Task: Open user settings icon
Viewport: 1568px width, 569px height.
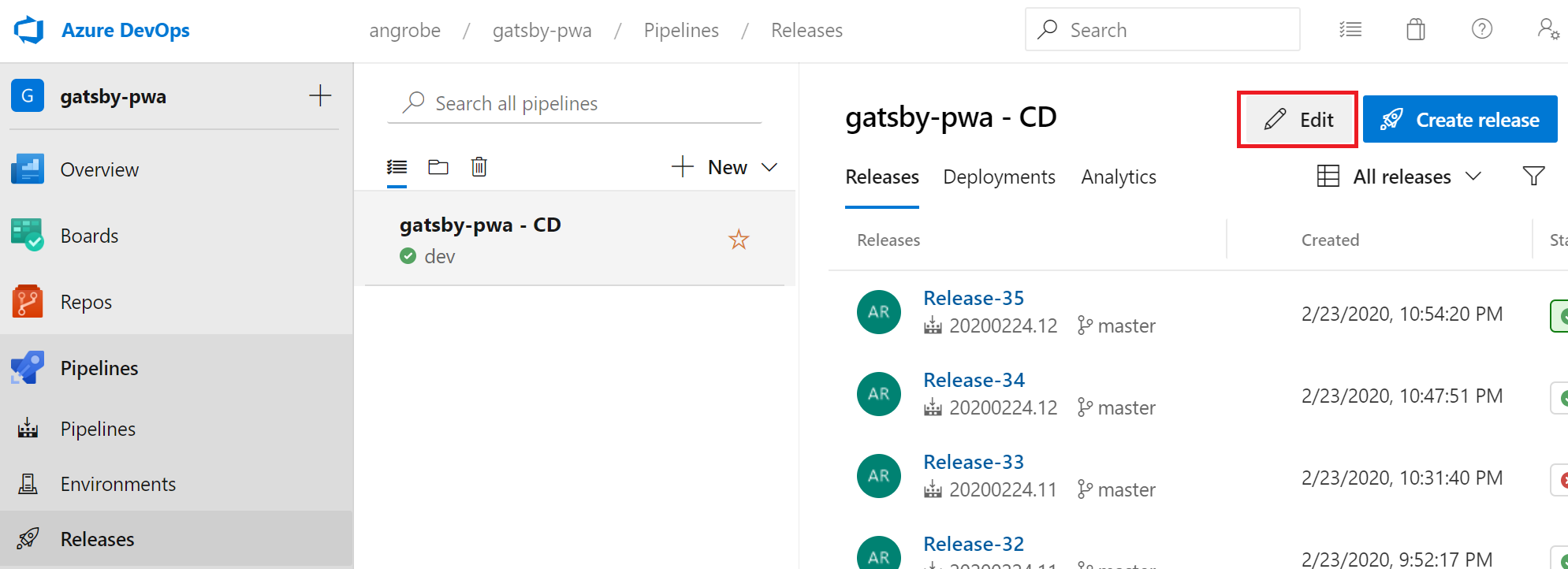Action: pos(1548,30)
